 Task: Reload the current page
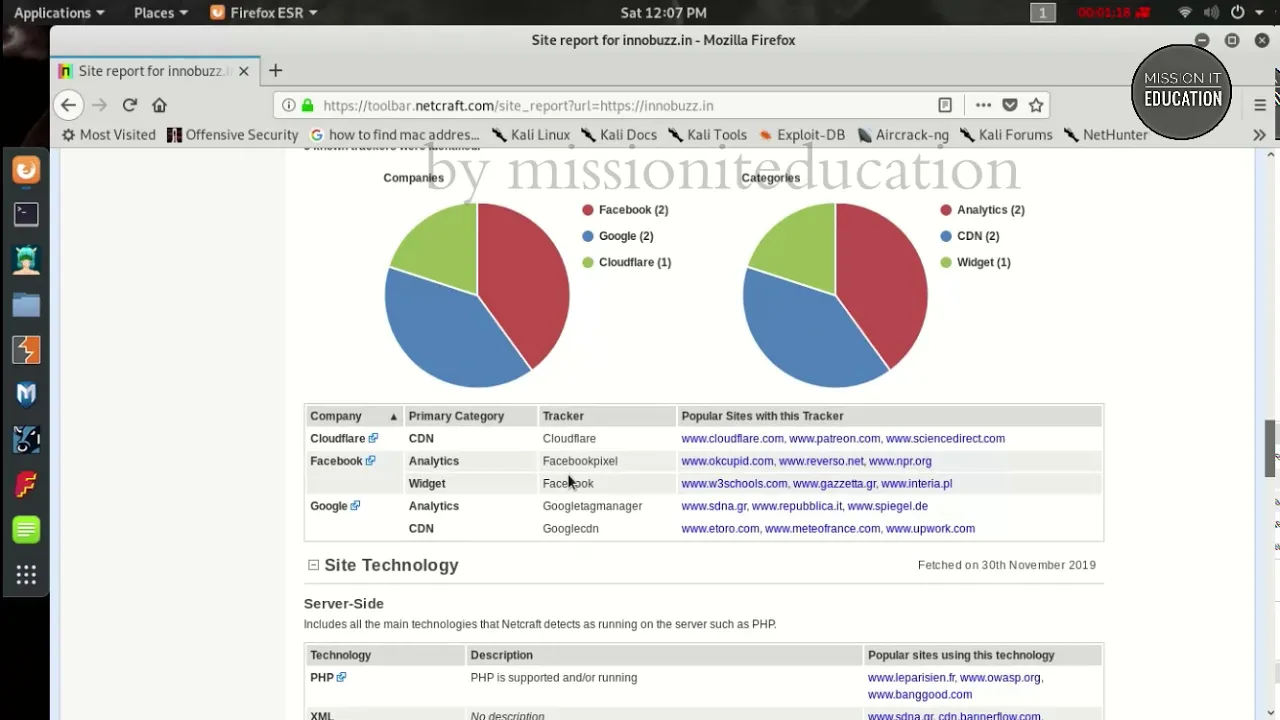129,105
